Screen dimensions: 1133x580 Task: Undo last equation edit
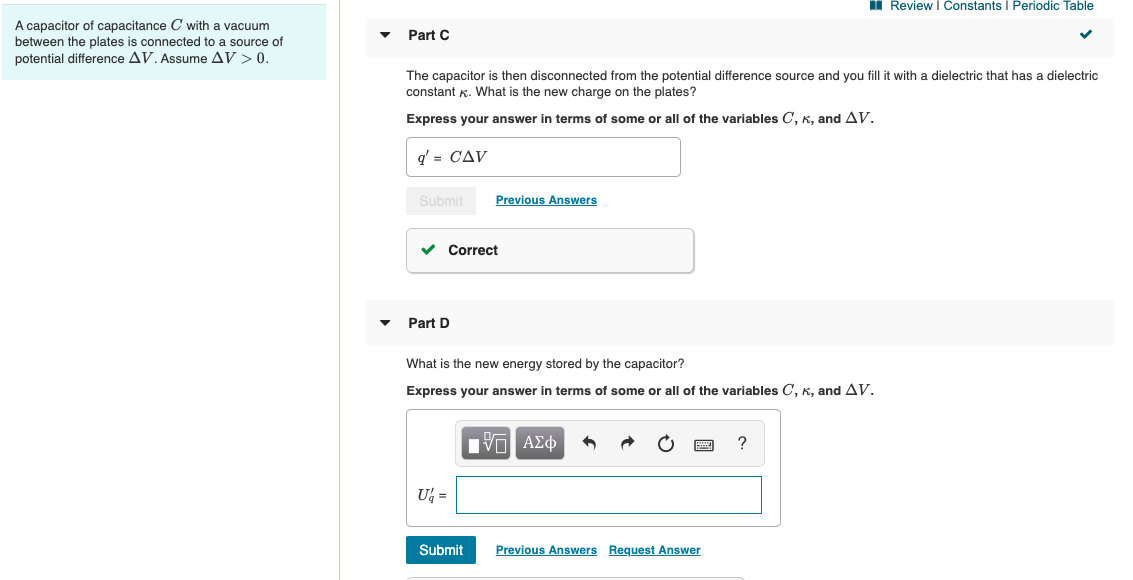pyautogui.click(x=589, y=443)
